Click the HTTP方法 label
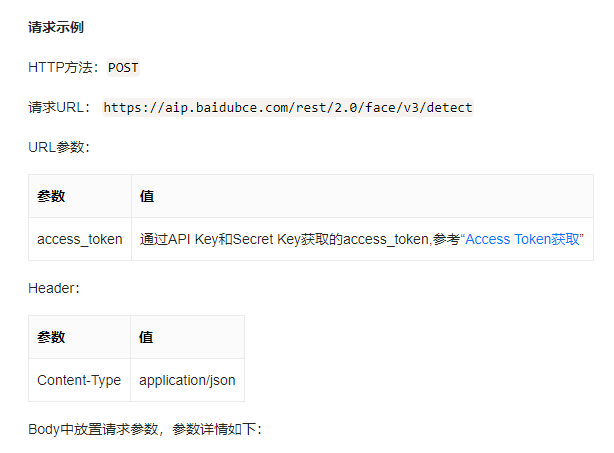The width and height of the screenshot is (614, 453). pos(60,67)
